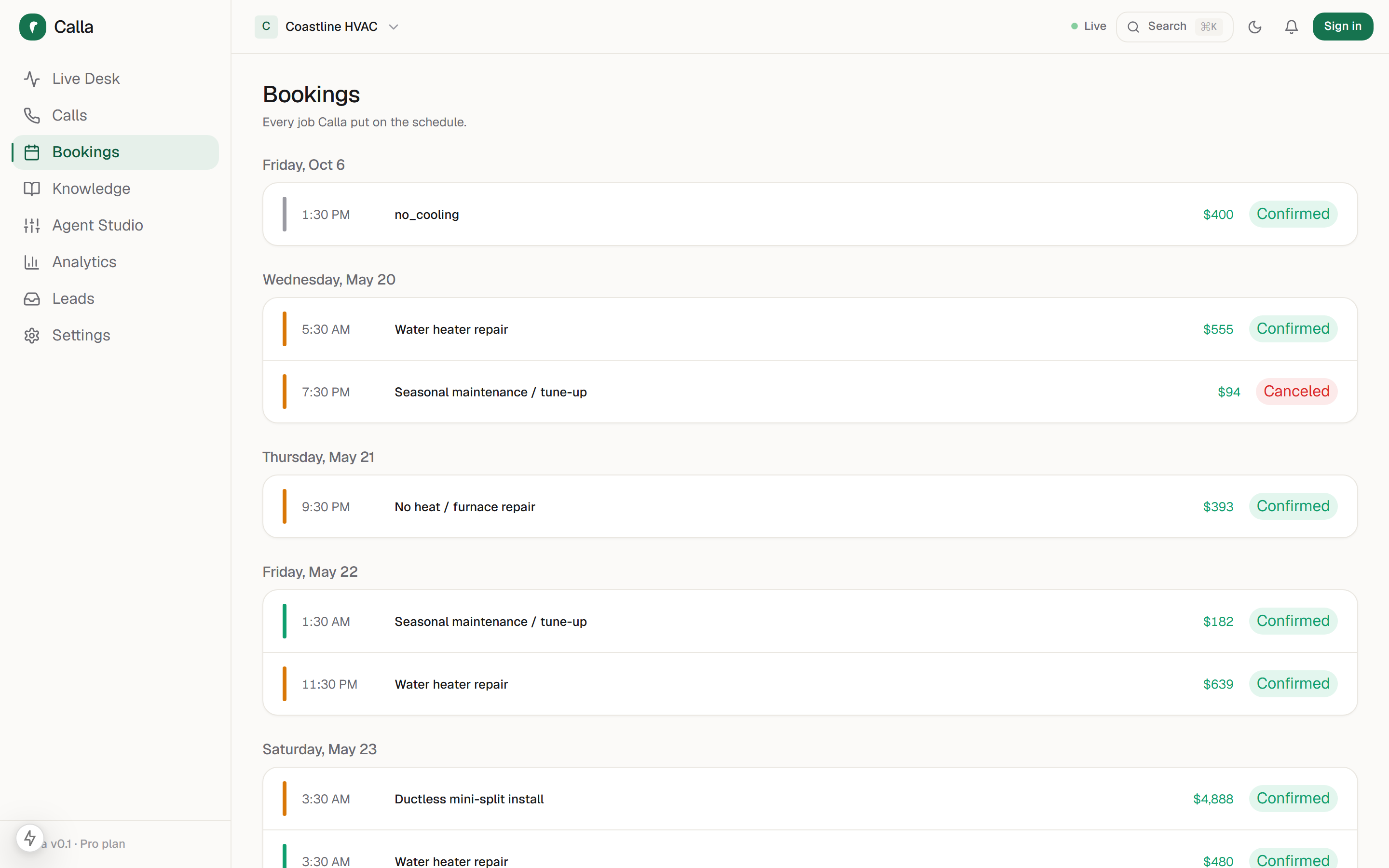Click the lightning bolt button in the sidebar footer

pyautogui.click(x=30, y=838)
